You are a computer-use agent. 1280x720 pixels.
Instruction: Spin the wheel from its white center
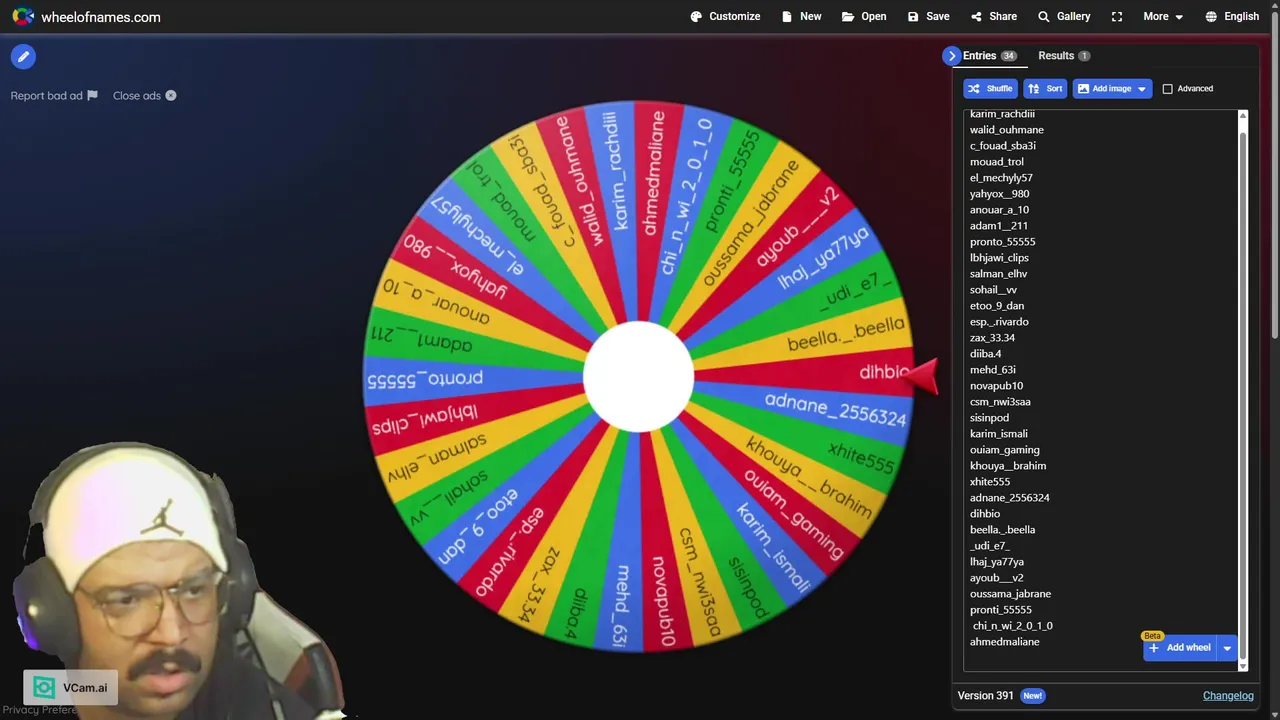pyautogui.click(x=638, y=376)
